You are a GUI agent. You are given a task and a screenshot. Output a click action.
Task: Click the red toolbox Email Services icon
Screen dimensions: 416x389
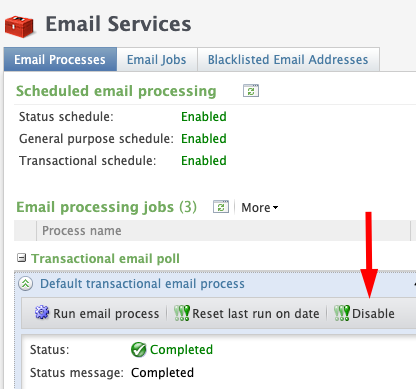pos(19,26)
